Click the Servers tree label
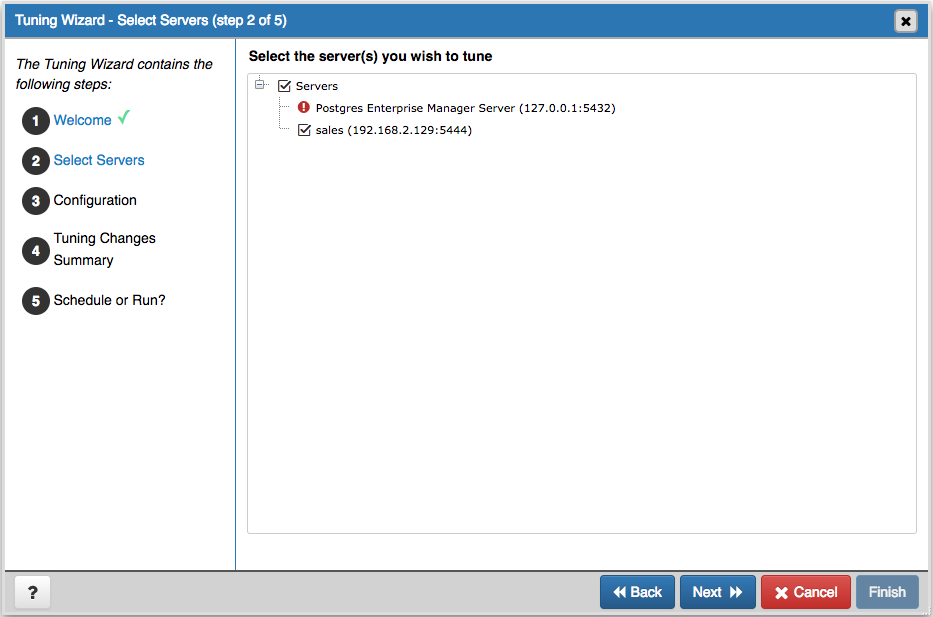Image resolution: width=933 pixels, height=617 pixels. (x=317, y=86)
